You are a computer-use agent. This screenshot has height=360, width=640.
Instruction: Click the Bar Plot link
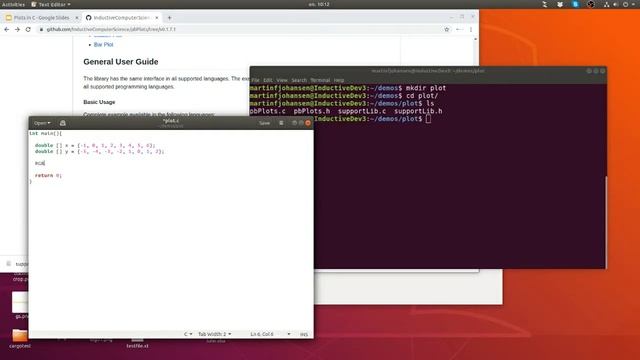coord(103,44)
